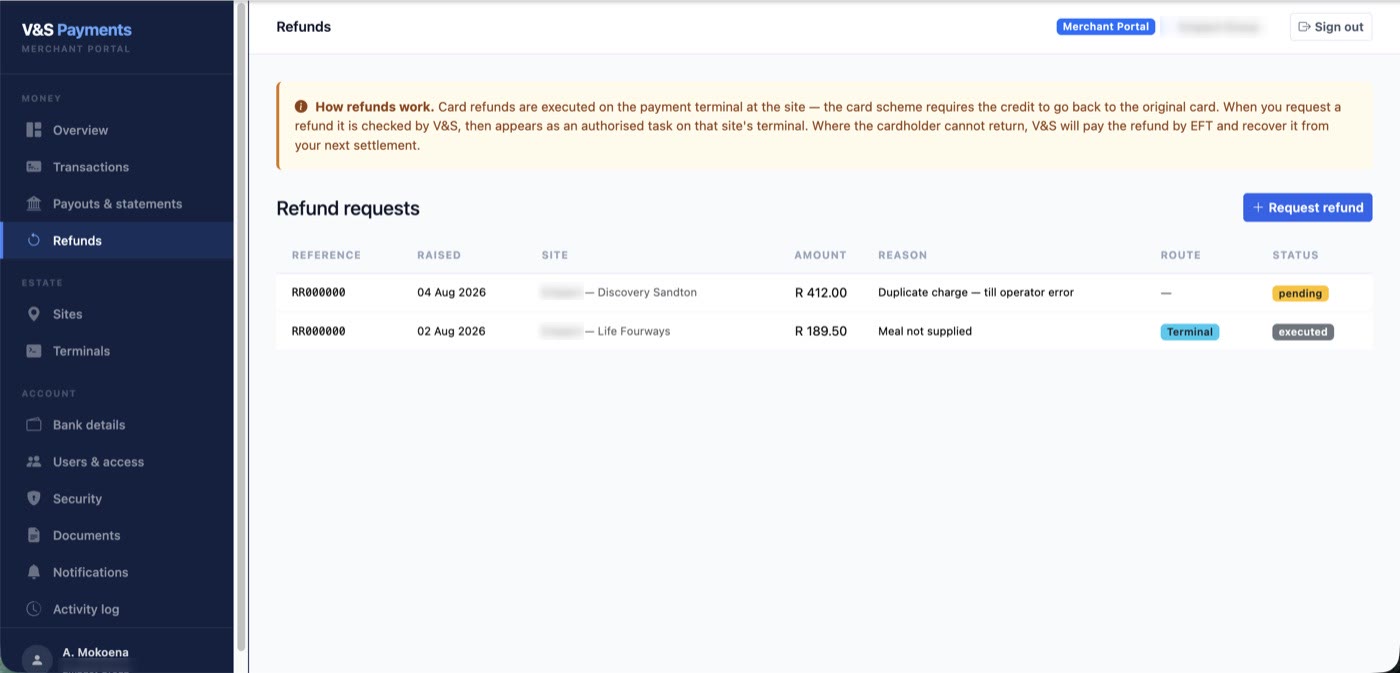Click the ROUTE column header

click(x=1180, y=255)
